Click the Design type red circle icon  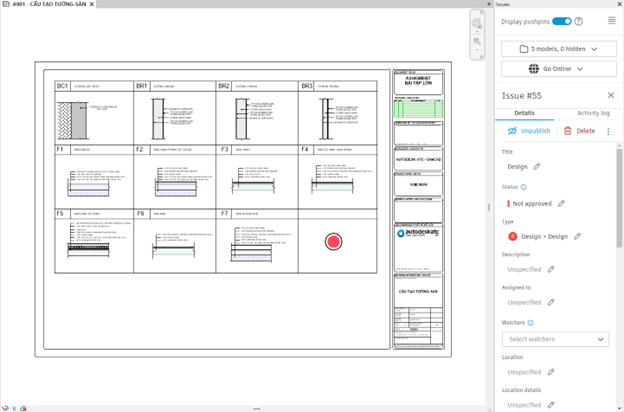tap(513, 236)
